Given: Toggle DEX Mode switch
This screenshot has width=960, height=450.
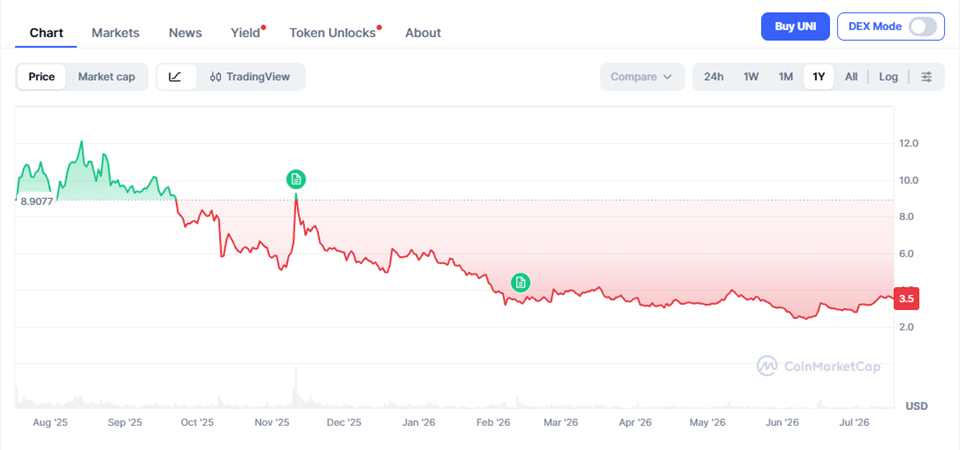Looking at the screenshot, I should coord(923,26).
